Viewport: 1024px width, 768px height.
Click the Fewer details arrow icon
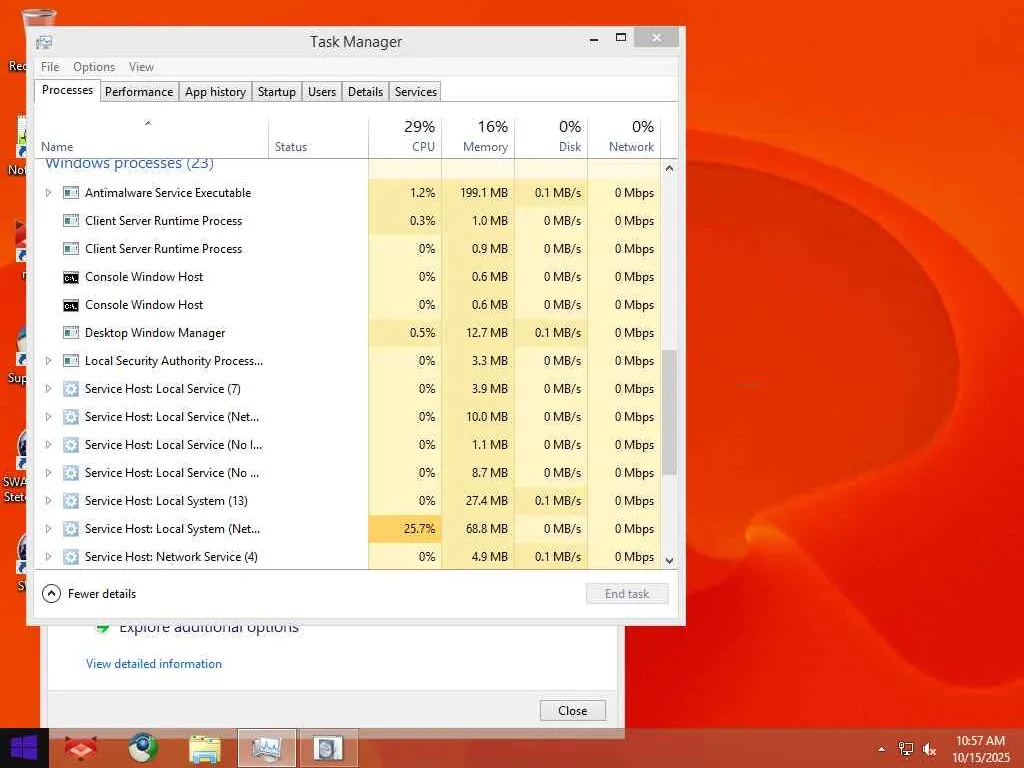pyautogui.click(x=51, y=594)
